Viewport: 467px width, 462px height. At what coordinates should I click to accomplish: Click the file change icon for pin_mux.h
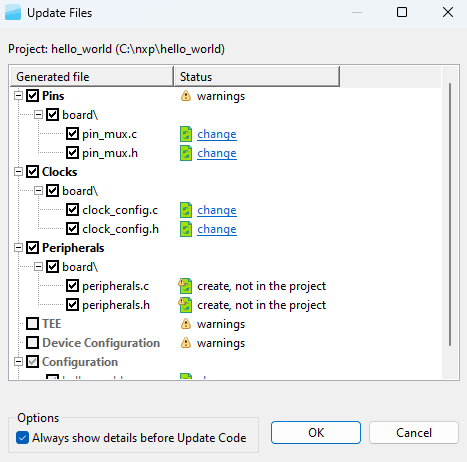(x=186, y=153)
